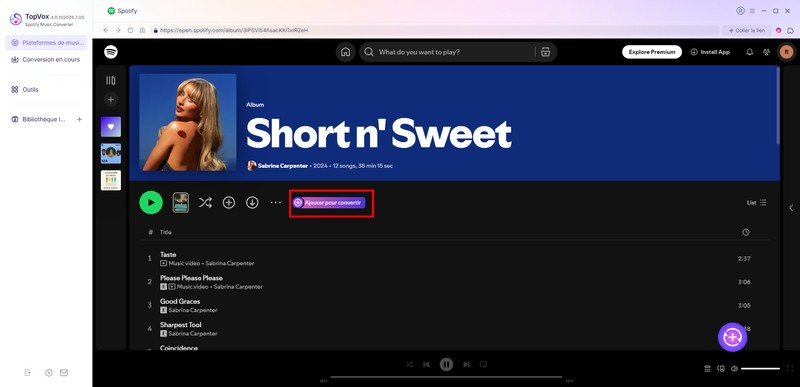
Task: Open third playlist thumbnail in library
Action: pyautogui.click(x=111, y=180)
